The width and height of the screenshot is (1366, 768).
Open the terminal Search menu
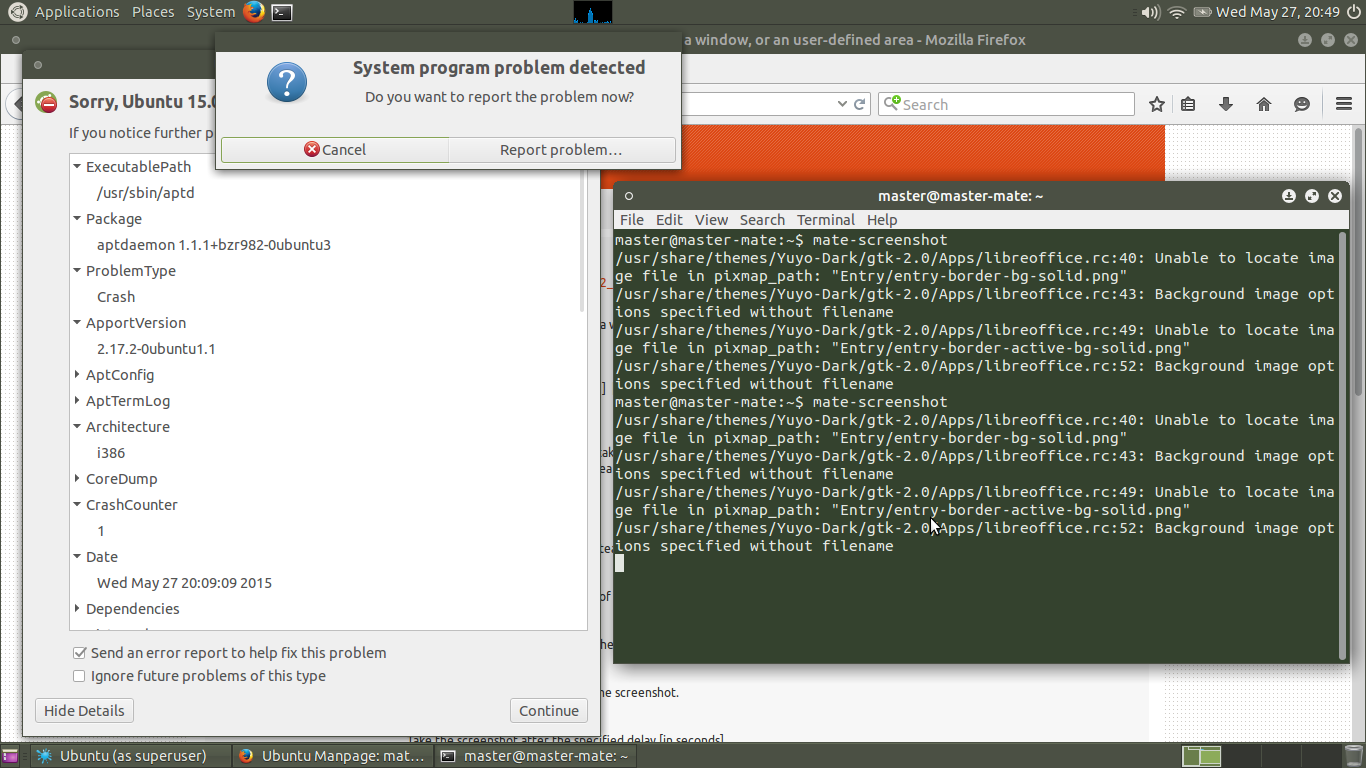click(762, 220)
